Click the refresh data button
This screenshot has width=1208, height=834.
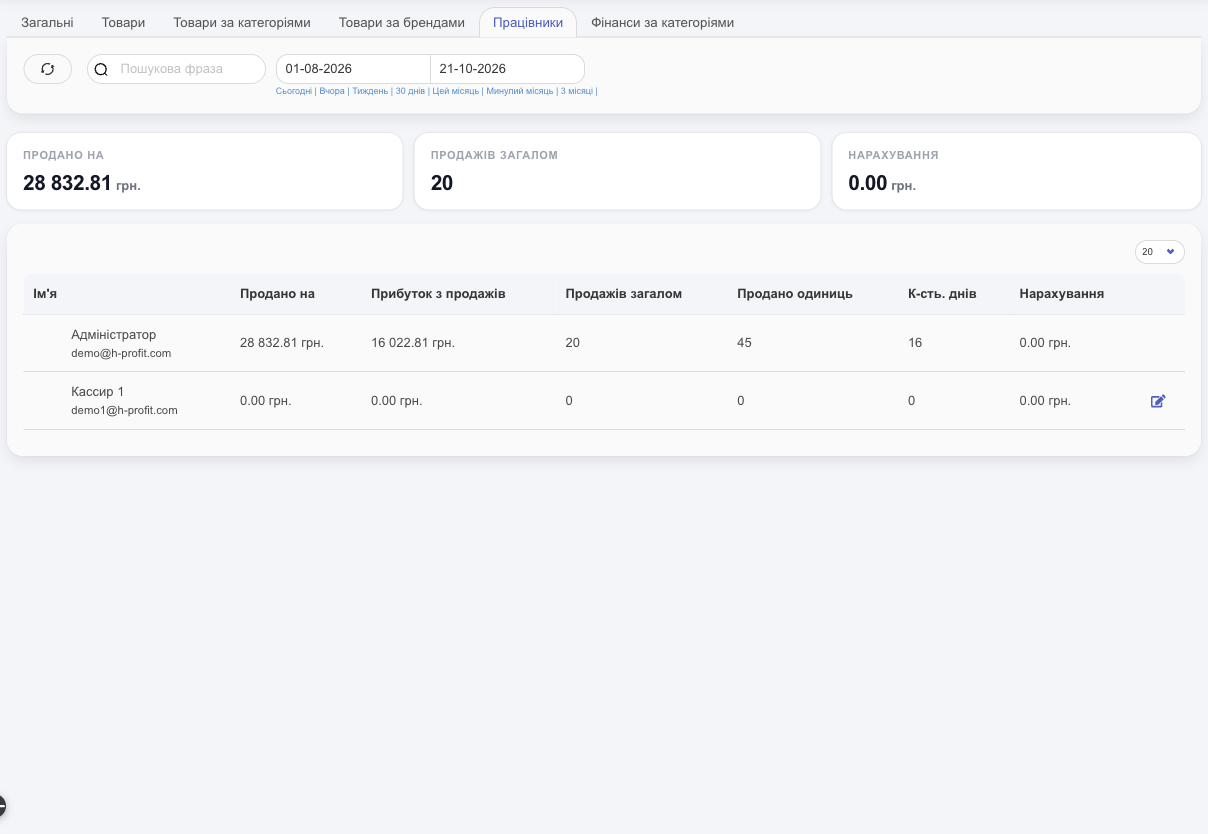(48, 69)
